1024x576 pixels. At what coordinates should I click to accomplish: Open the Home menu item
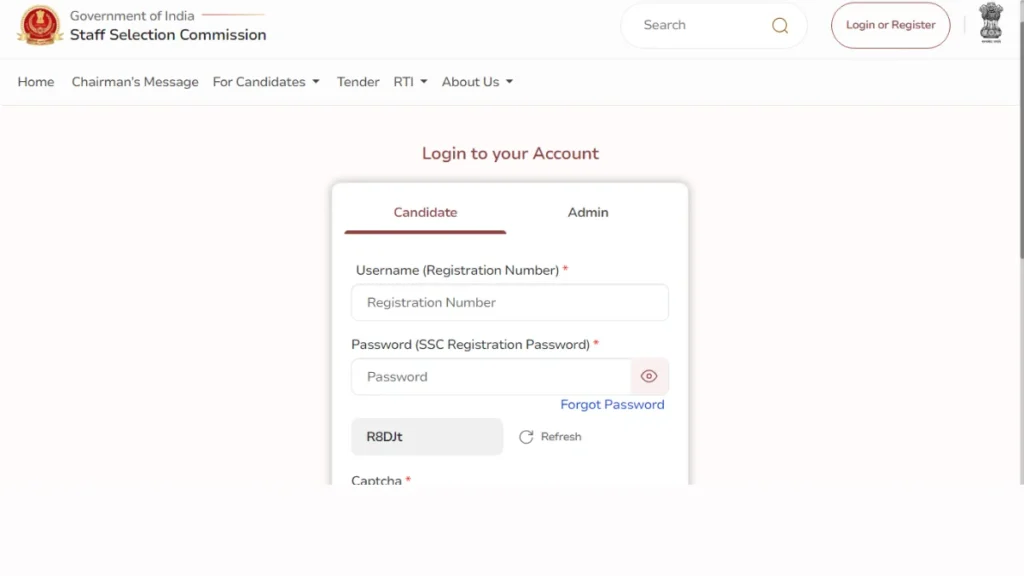(36, 82)
